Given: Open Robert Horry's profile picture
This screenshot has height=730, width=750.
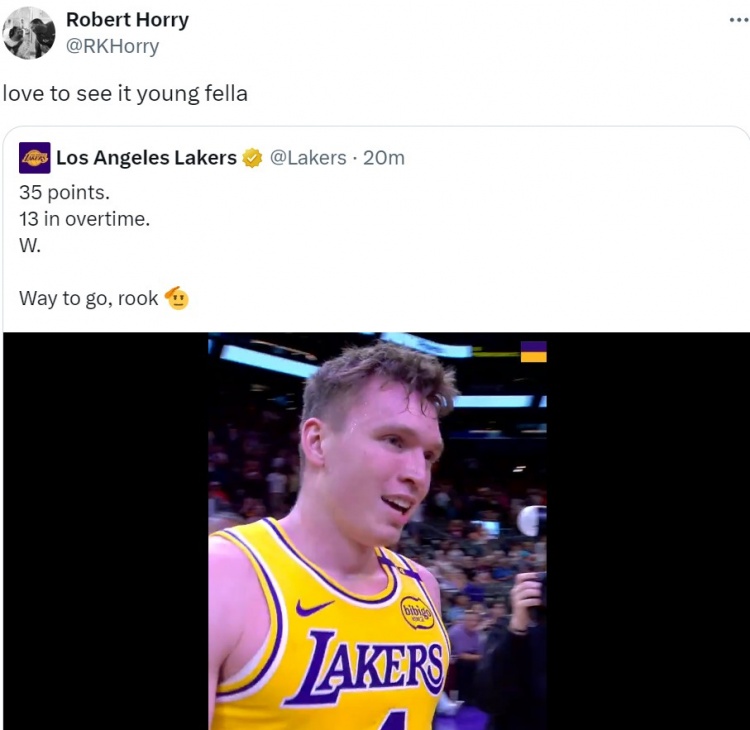Looking at the screenshot, I should click(x=29, y=33).
